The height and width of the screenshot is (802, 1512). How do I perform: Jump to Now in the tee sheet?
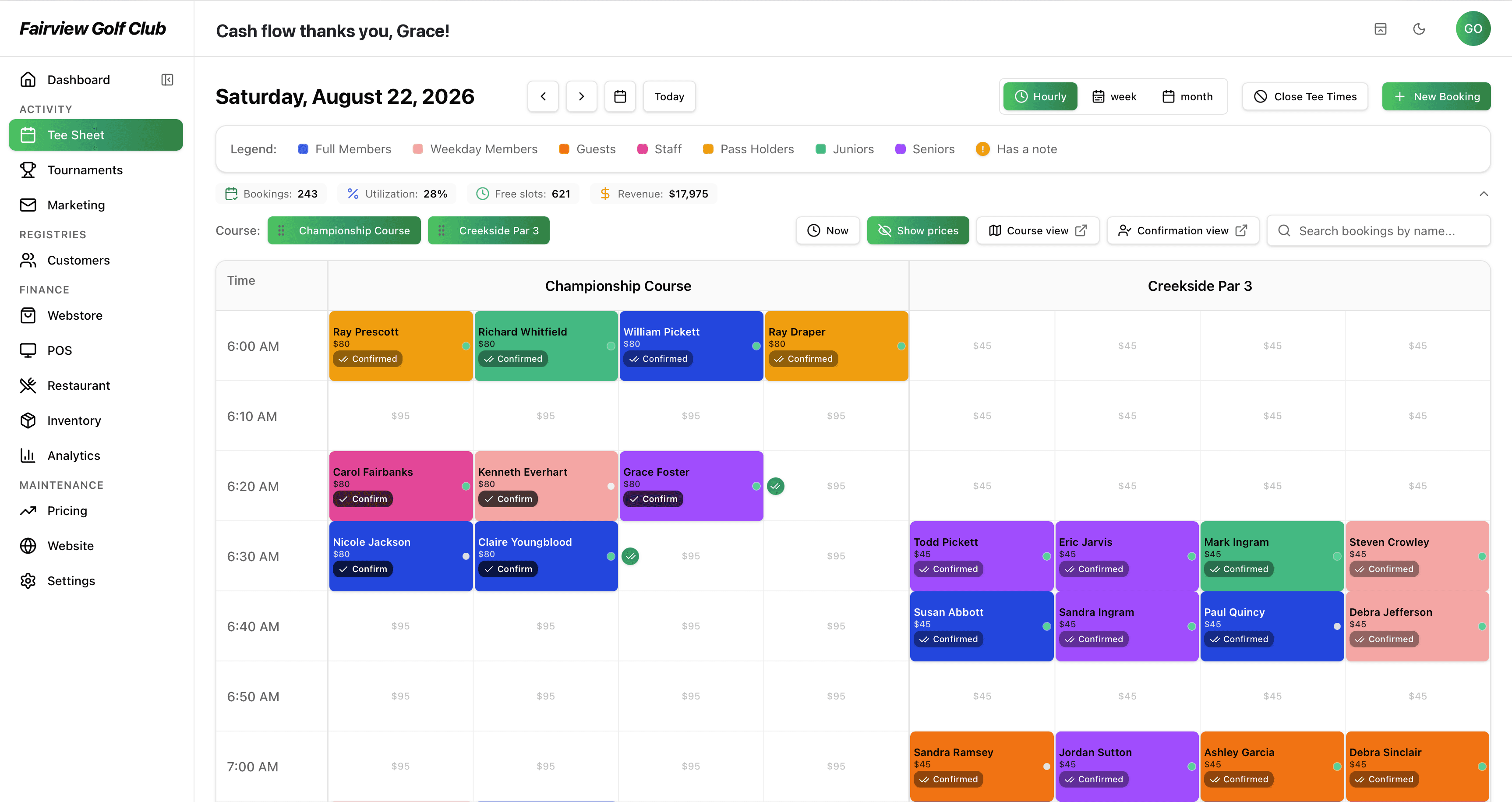tap(827, 231)
